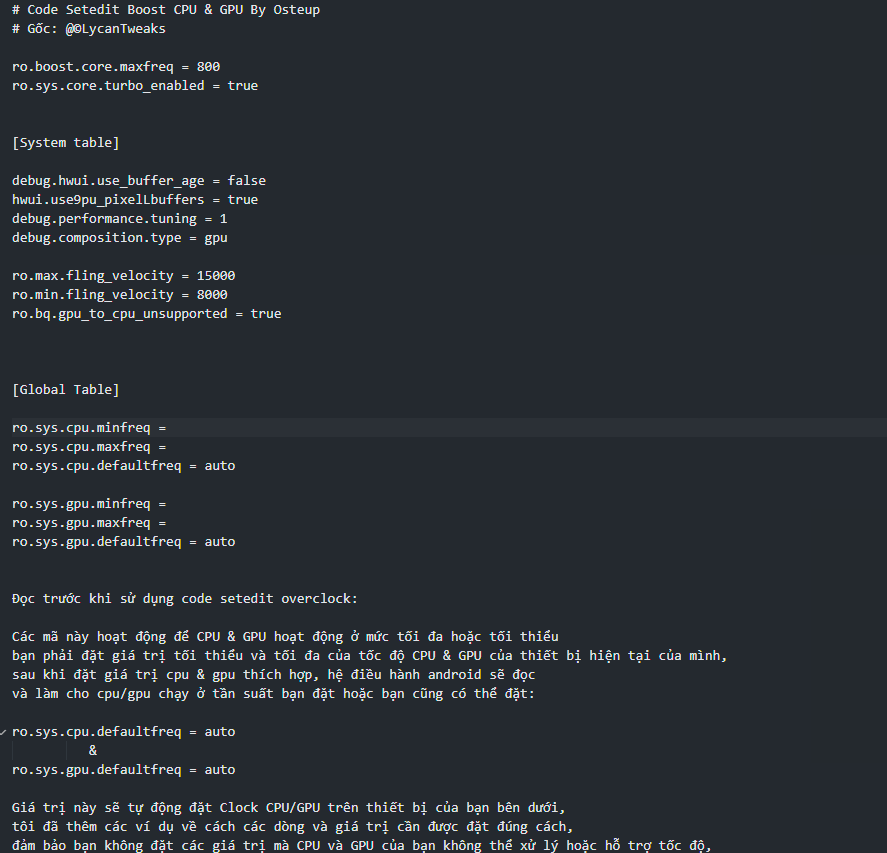Click the hwui.use9pu_pixelLbuffers line

(135, 200)
